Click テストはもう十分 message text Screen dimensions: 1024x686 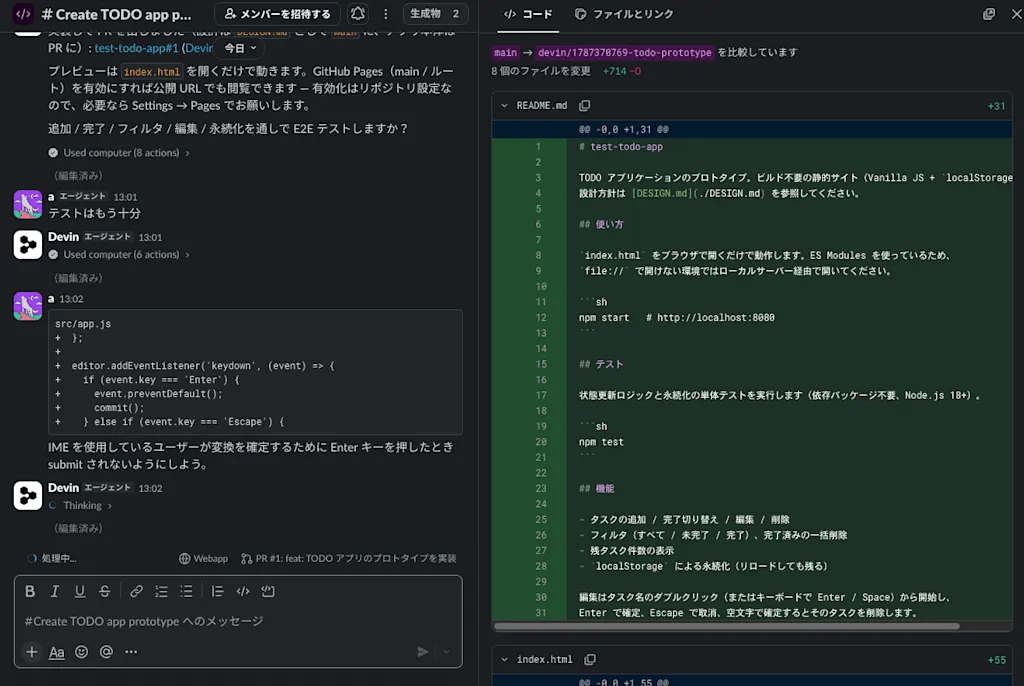(x=94, y=213)
